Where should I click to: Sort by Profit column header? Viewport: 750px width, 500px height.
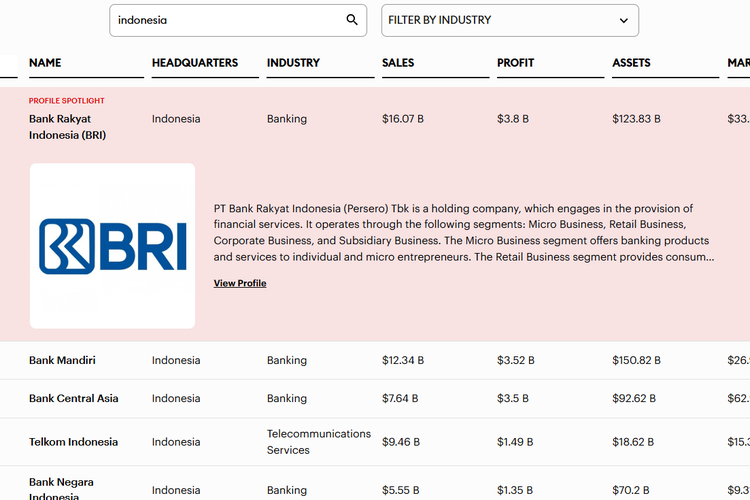(516, 63)
